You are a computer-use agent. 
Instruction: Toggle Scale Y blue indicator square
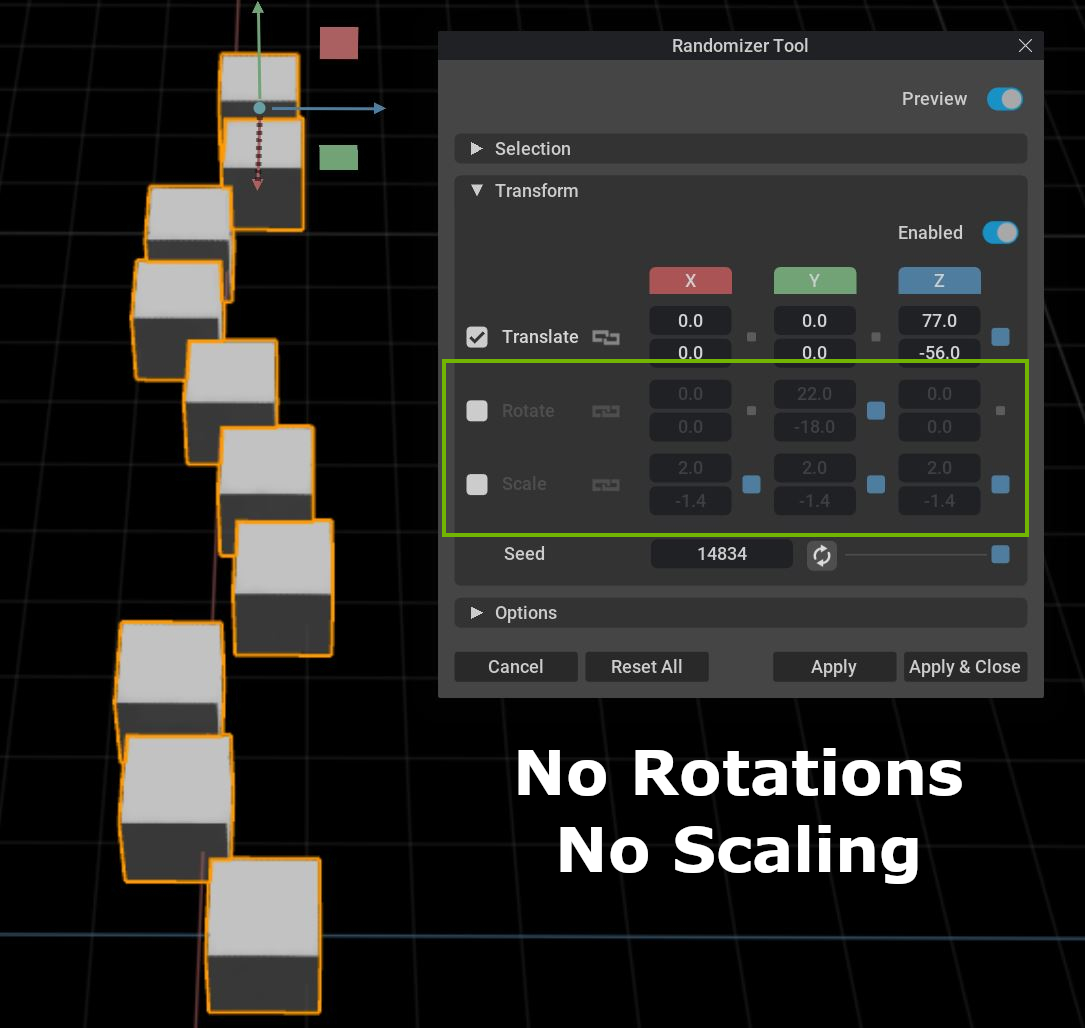[875, 484]
